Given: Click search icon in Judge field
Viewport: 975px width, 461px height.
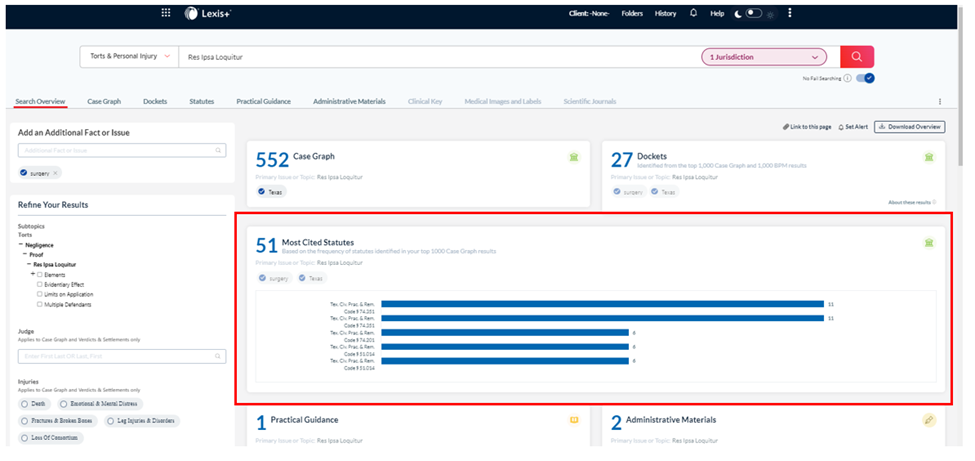Looking at the screenshot, I should click(218, 356).
